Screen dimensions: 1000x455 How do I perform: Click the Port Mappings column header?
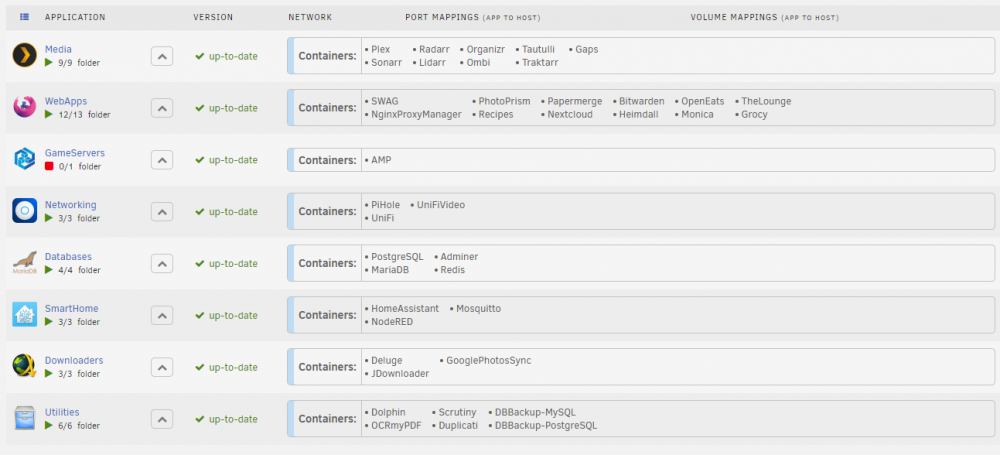click(x=473, y=17)
